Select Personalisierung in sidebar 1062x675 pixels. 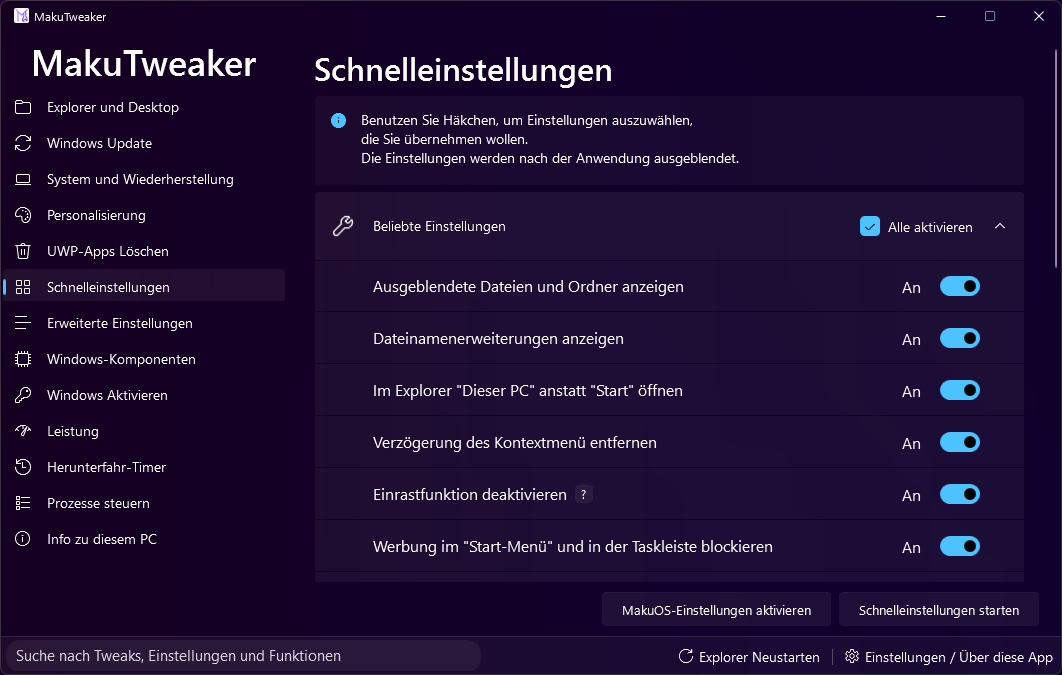point(144,215)
